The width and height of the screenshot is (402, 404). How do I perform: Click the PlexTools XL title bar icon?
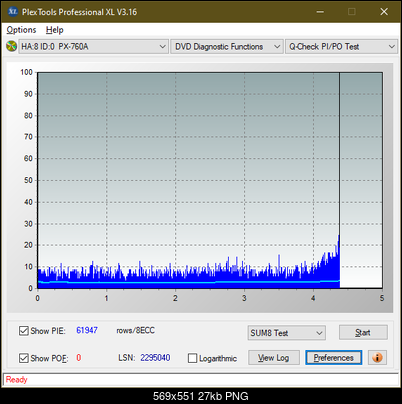tap(13, 12)
